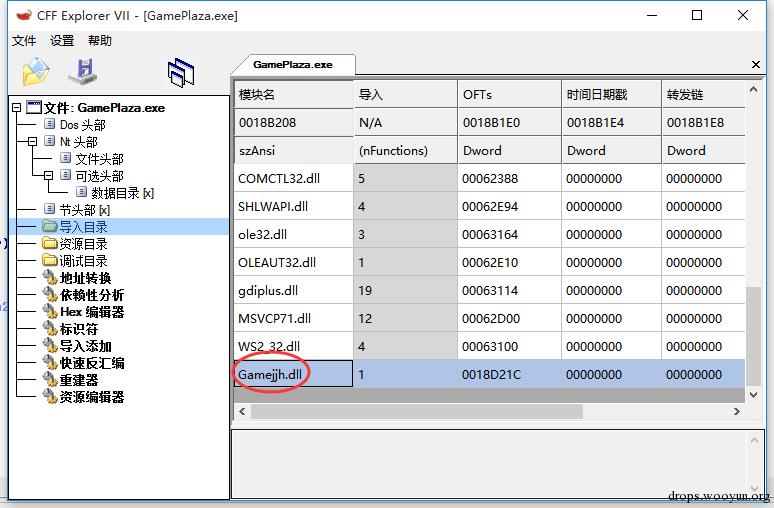Click the 快速反汇编 tool icon
This screenshot has height=508, width=774.
(50, 363)
